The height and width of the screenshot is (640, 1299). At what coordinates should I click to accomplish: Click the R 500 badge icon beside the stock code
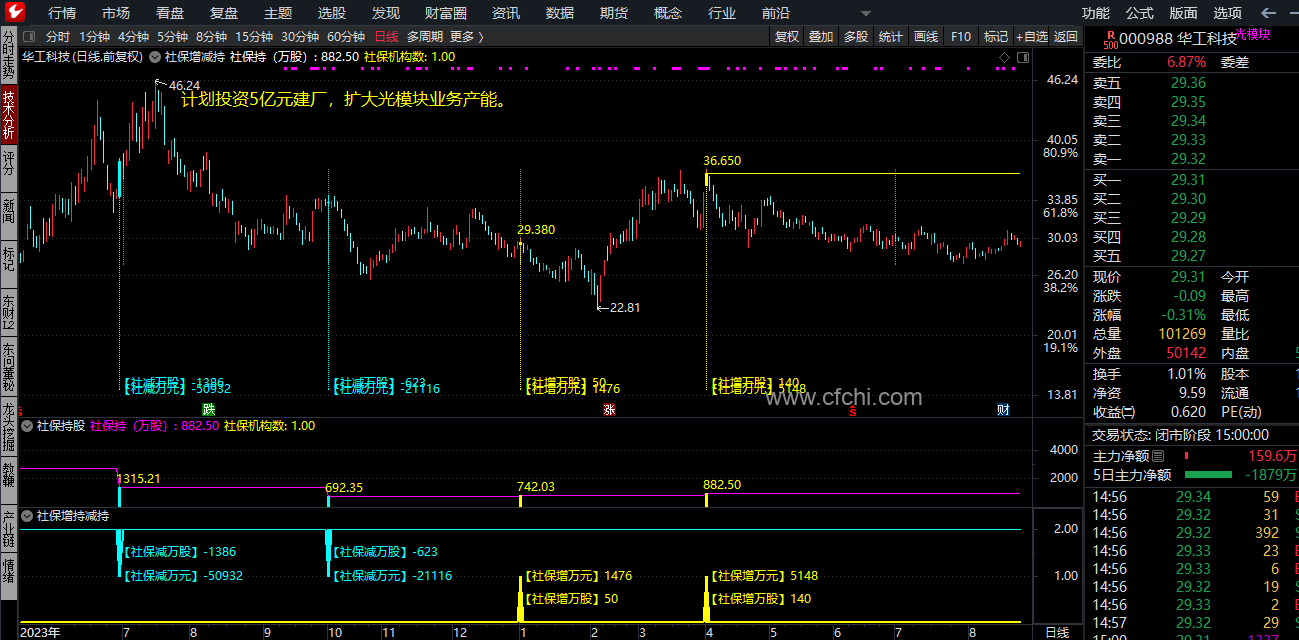click(x=1110, y=38)
